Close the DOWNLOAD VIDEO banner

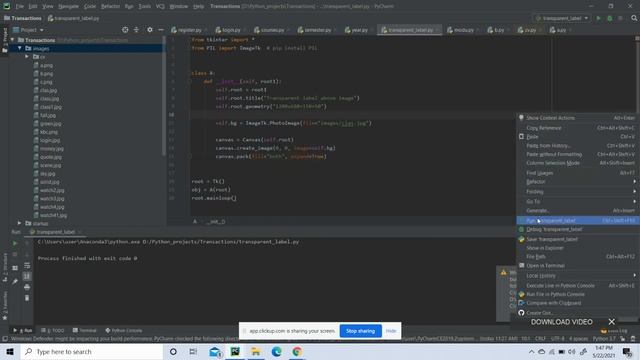pos(611,322)
